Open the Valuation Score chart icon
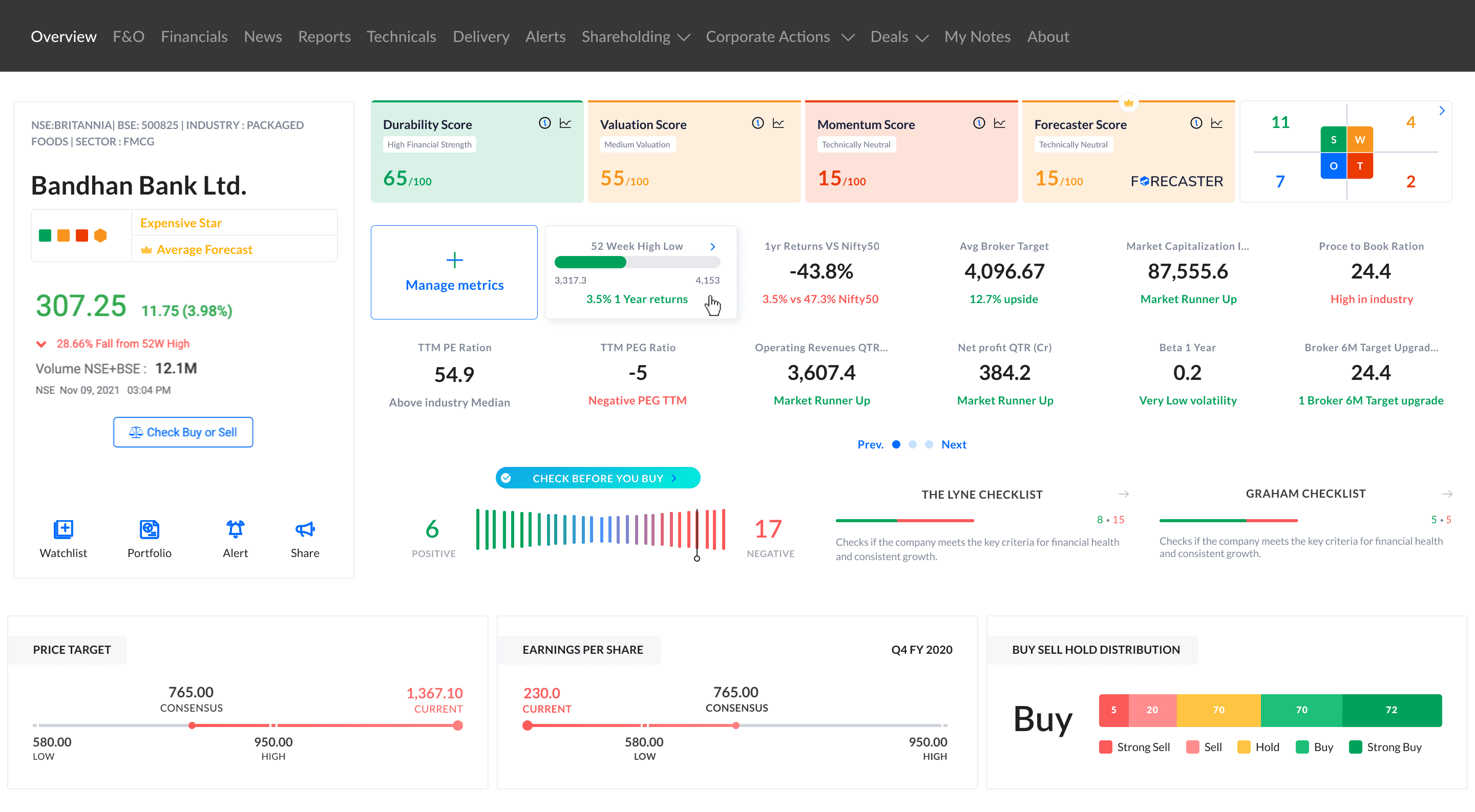 (x=778, y=123)
